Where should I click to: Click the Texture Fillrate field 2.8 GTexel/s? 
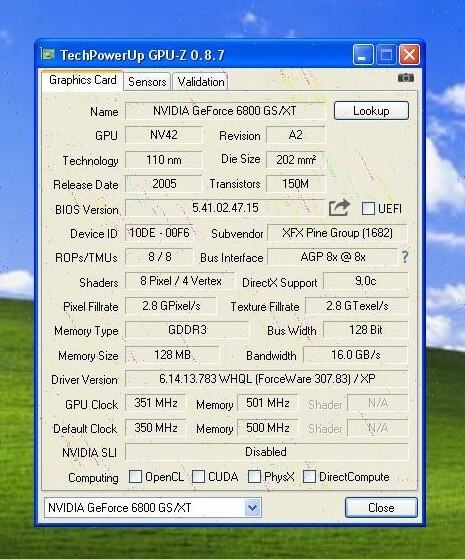point(357,306)
